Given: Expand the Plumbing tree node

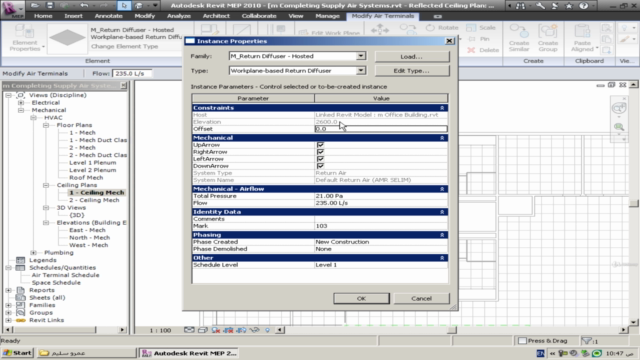Looking at the screenshot, I should [x=33, y=253].
